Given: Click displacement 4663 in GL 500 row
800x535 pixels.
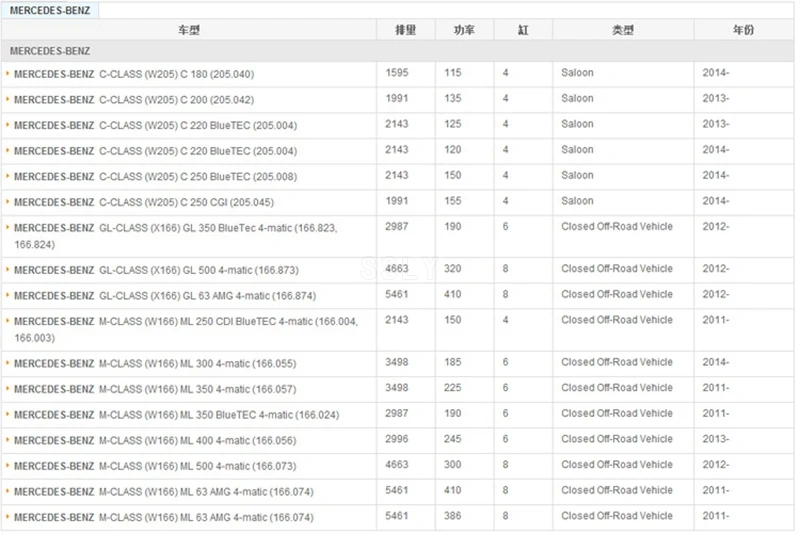Looking at the screenshot, I should [397, 269].
